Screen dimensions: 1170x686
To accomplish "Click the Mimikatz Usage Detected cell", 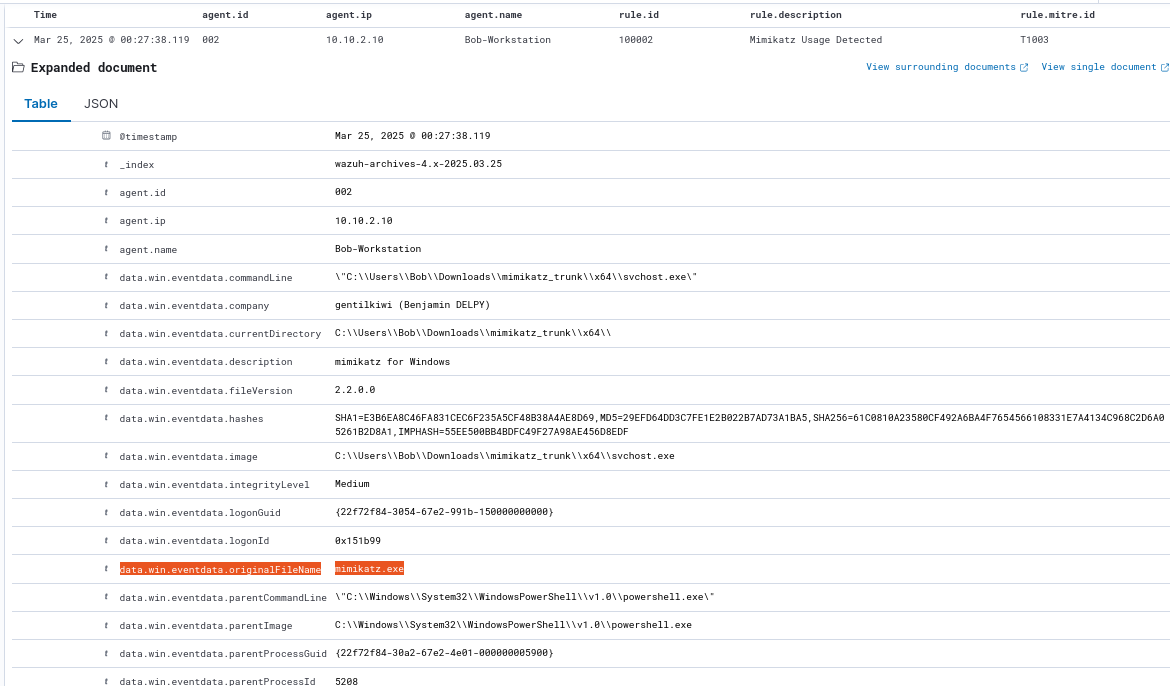I will (815, 40).
